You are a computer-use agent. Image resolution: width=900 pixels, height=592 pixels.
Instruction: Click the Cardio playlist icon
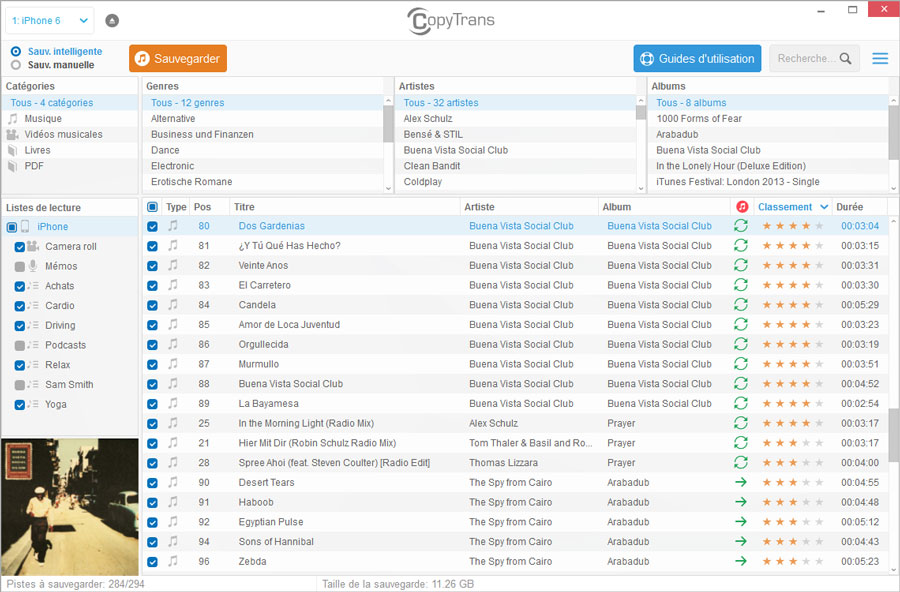coord(33,305)
